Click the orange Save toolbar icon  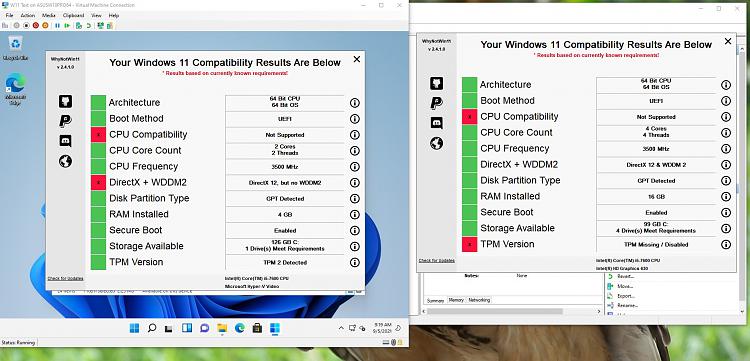(45, 25)
